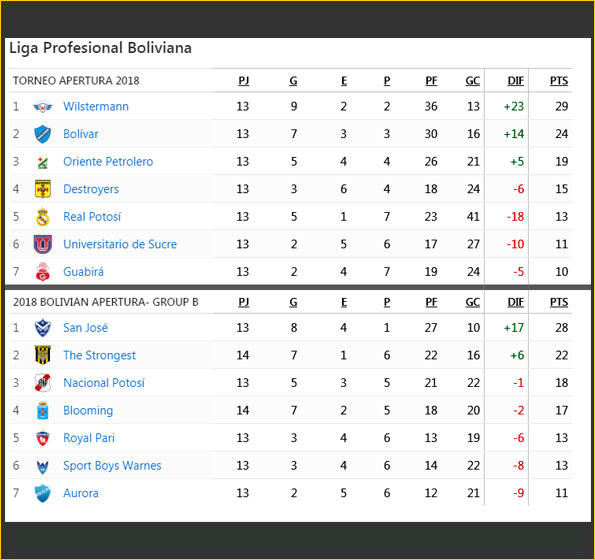Open the Oriente Petrolero team link

(x=108, y=162)
